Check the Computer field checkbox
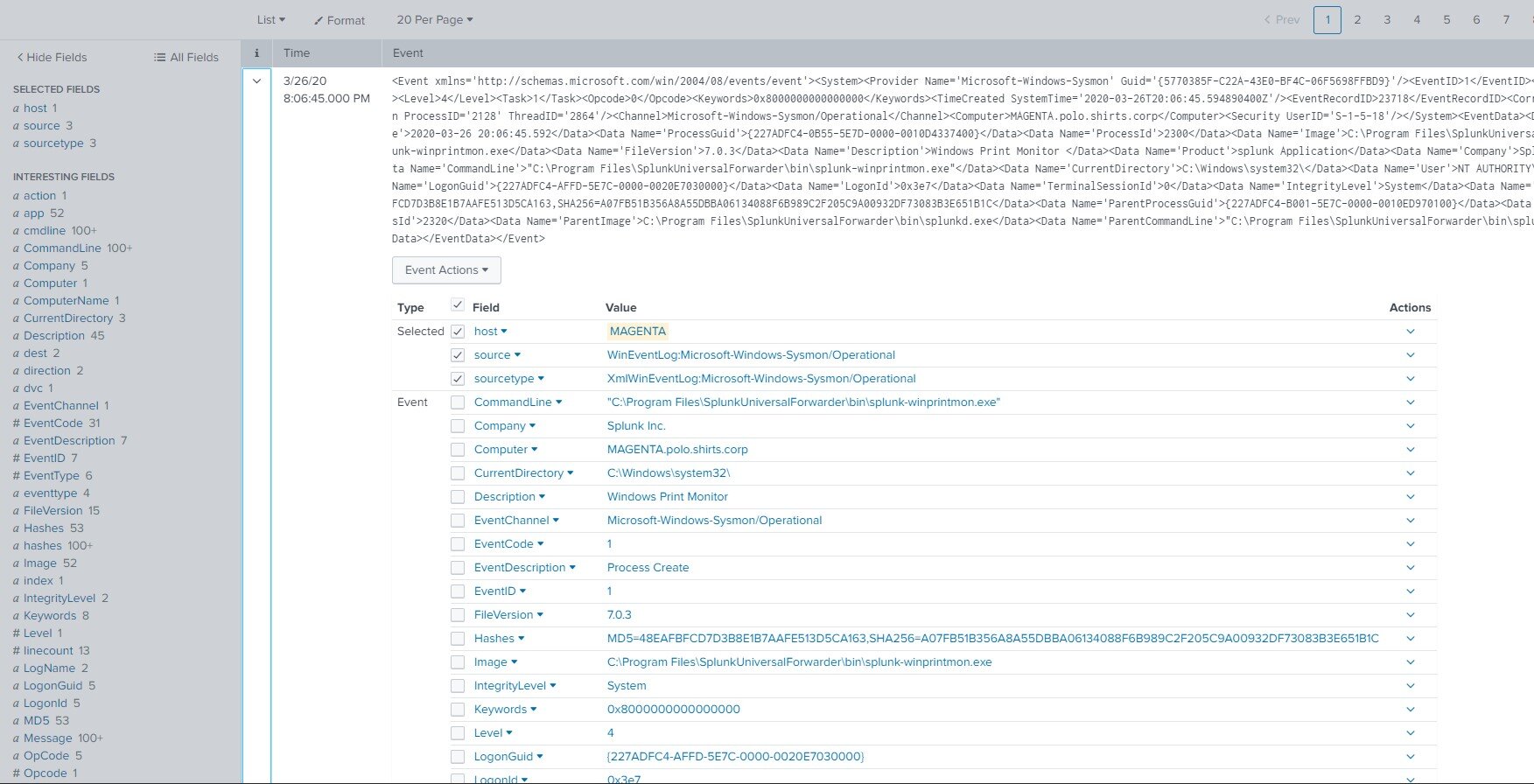Viewport: 1534px width, 784px height. [457, 450]
